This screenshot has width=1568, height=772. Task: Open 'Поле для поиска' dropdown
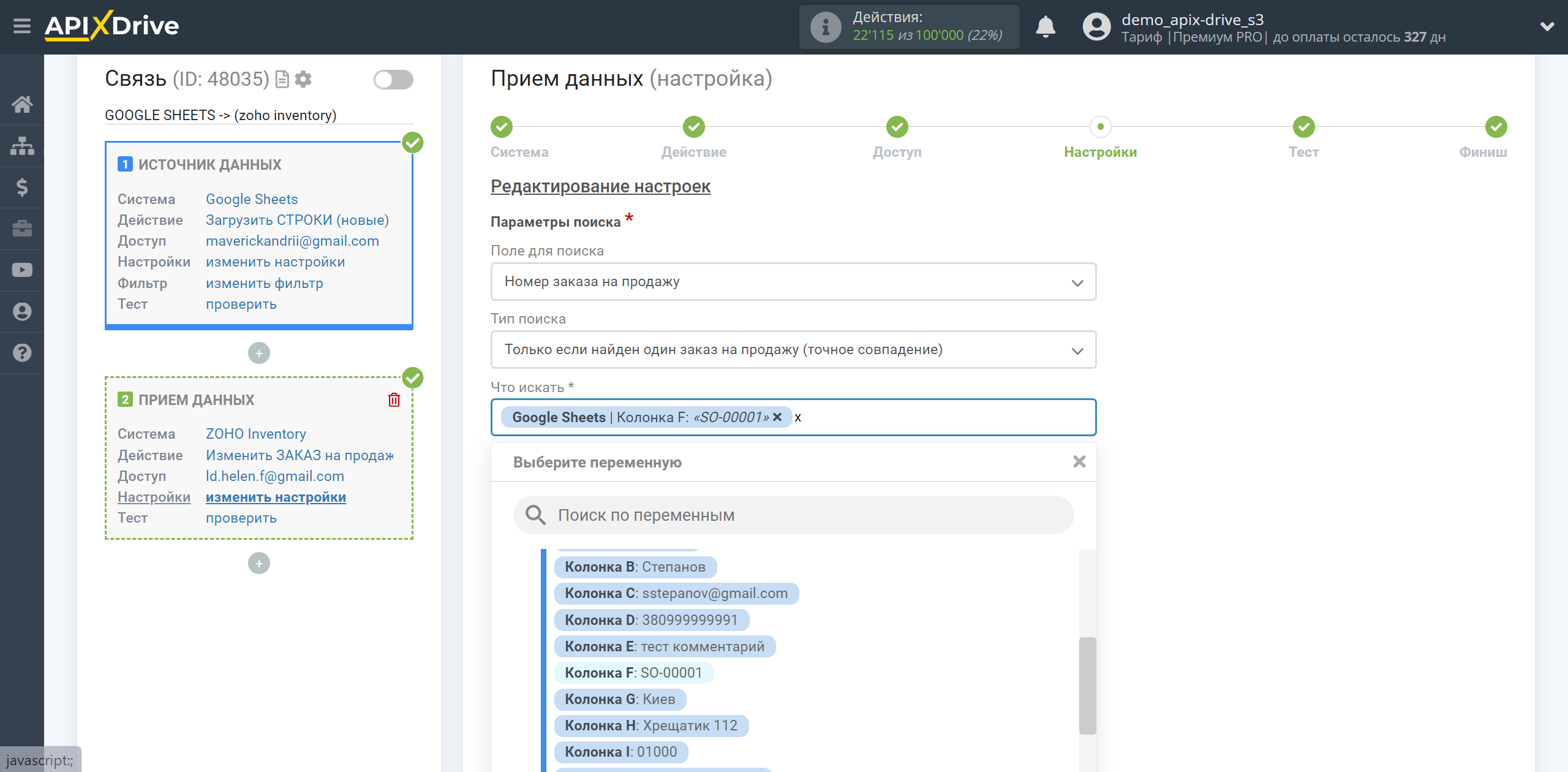point(793,282)
